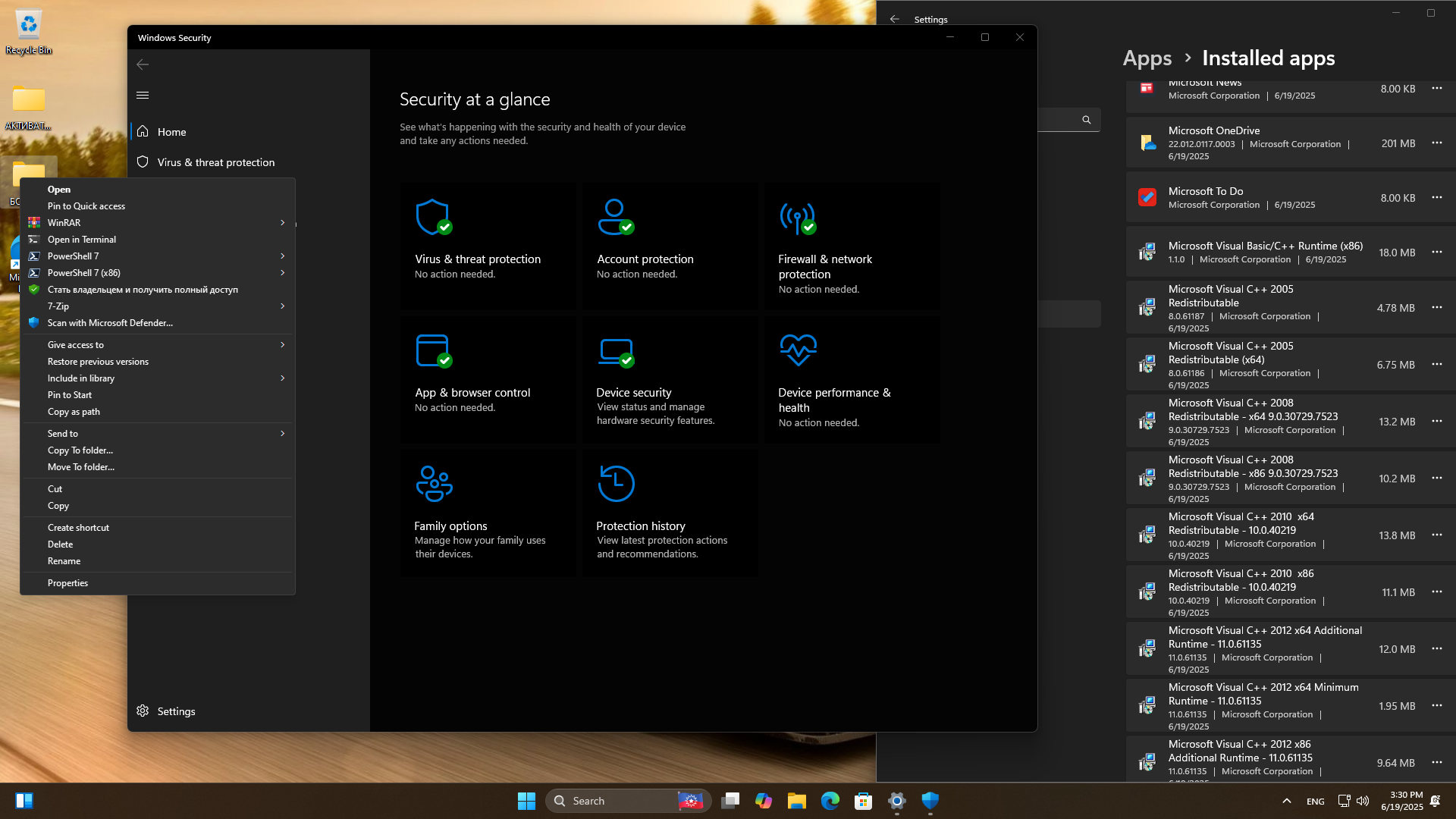
Task: Open the АКТИВАТ... folder on desktop
Action: 29,108
